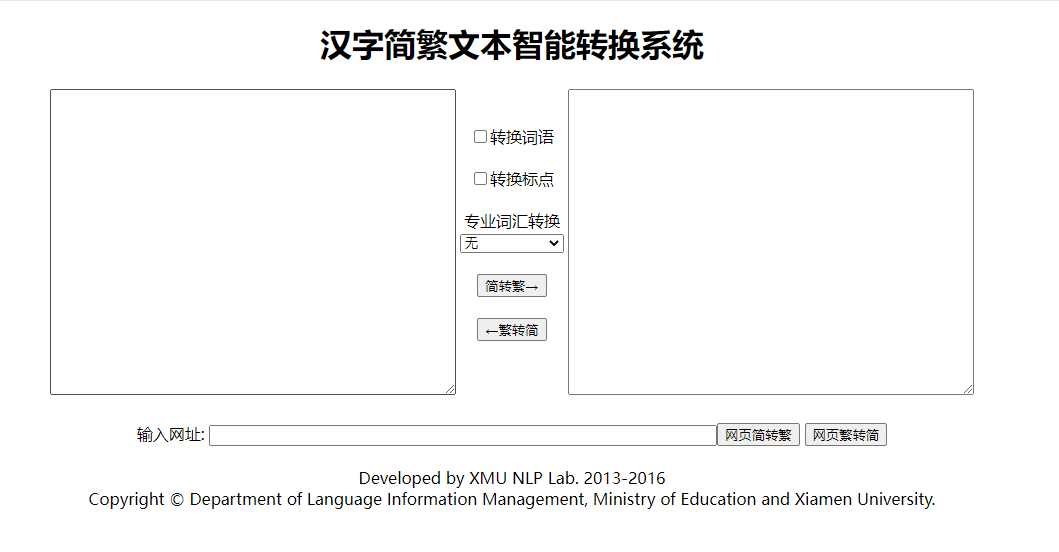Click the Copyright footer line
Screen dimensions: 1059x552
coord(511,499)
